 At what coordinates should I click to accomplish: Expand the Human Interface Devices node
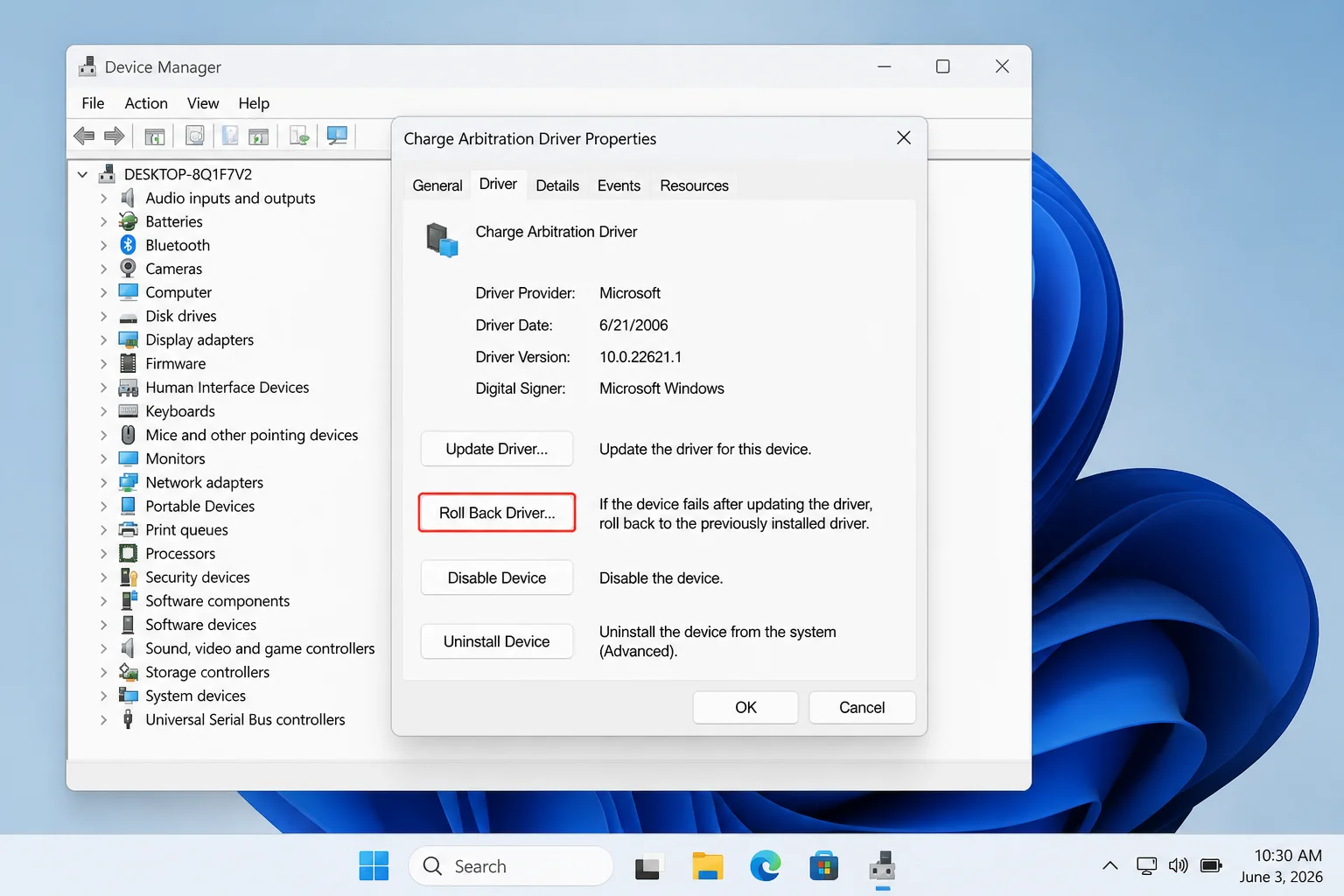tap(103, 388)
